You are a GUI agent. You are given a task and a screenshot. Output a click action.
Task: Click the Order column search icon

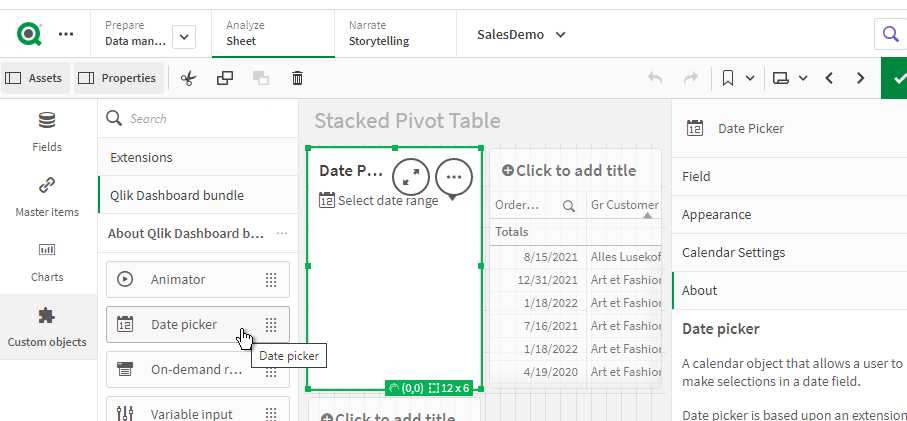click(569, 206)
